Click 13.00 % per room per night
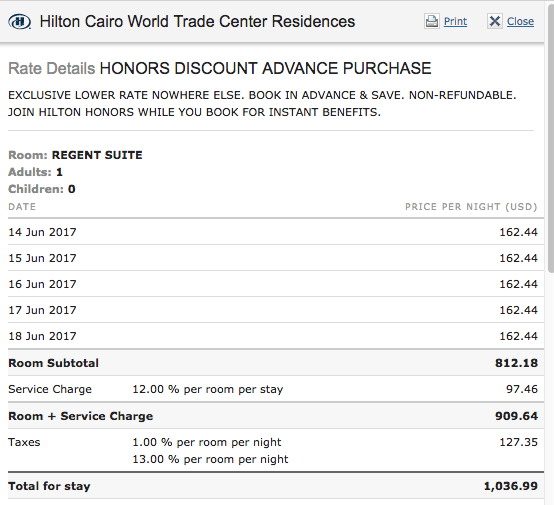Image resolution: width=554 pixels, height=505 pixels. coord(210,459)
